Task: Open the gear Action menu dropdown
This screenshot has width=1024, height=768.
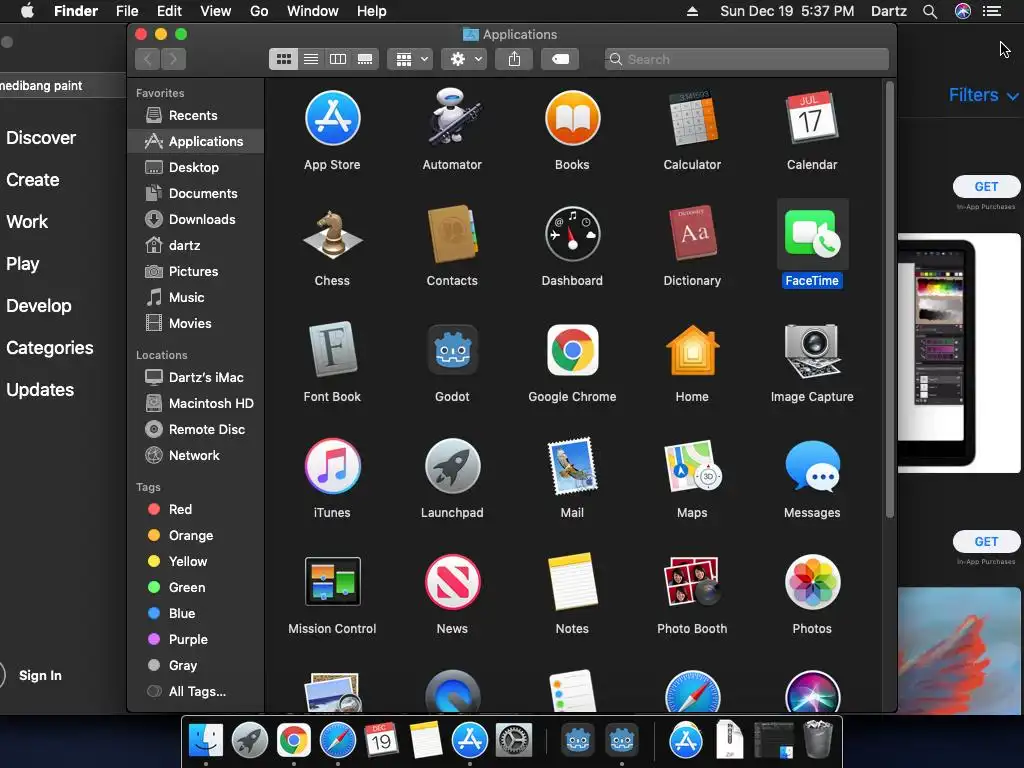Action: pos(464,59)
